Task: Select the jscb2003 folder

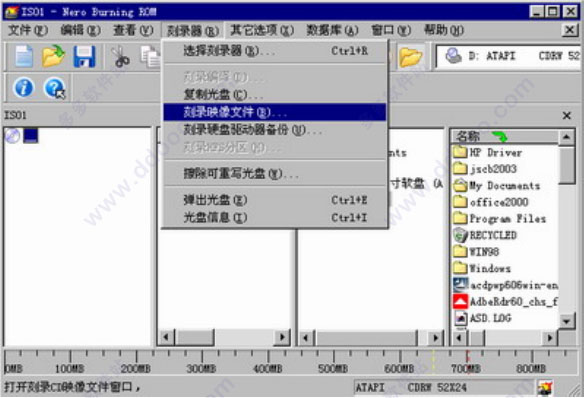Action: [485, 169]
